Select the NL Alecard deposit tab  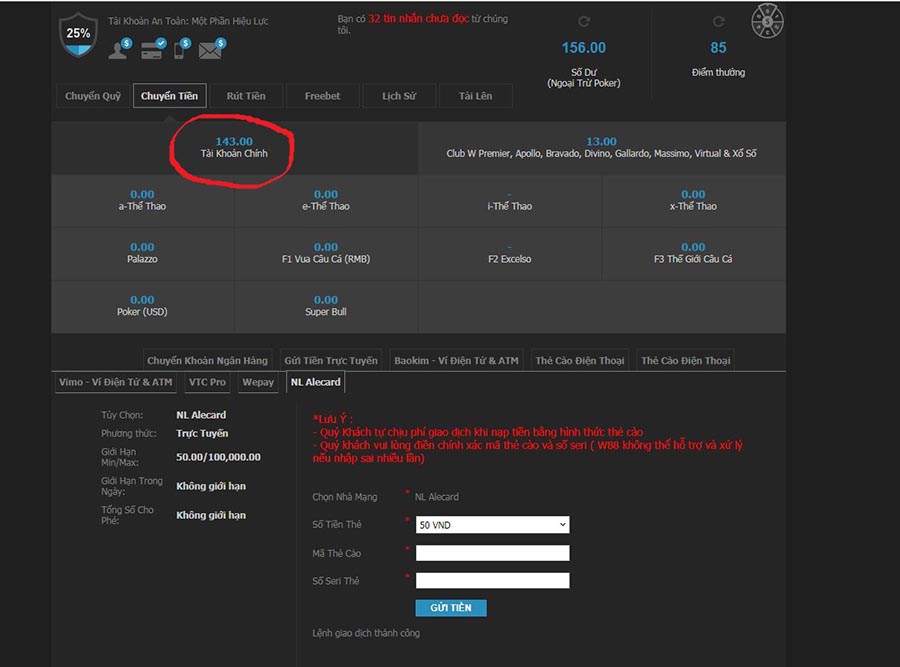pos(315,382)
